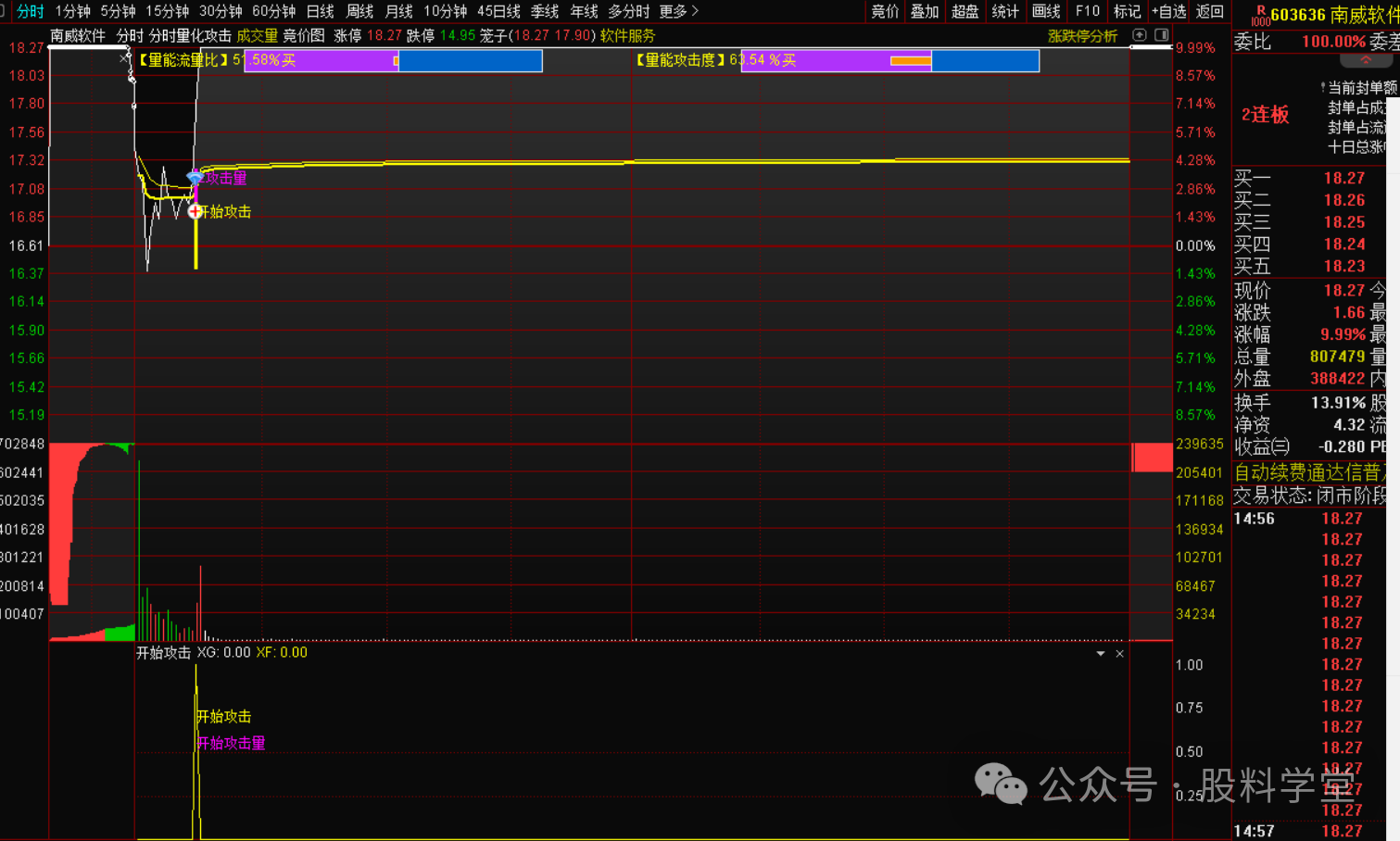Open the F10 company info page
The height and width of the screenshot is (841, 1400).
click(x=1088, y=11)
